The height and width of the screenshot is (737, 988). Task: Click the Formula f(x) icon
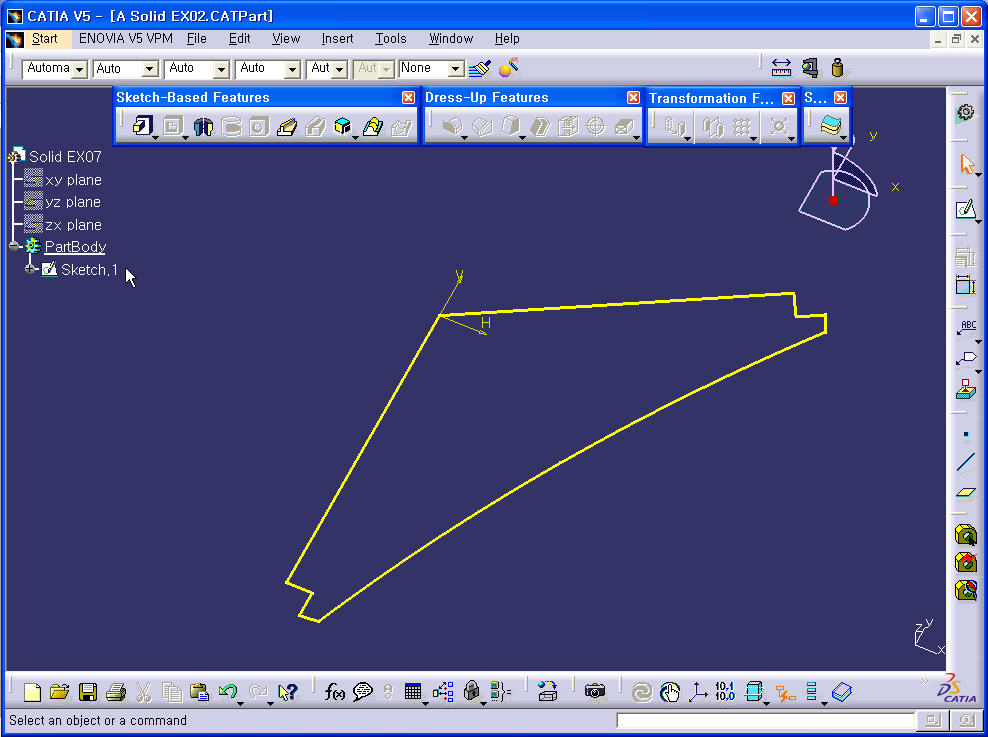pos(335,692)
